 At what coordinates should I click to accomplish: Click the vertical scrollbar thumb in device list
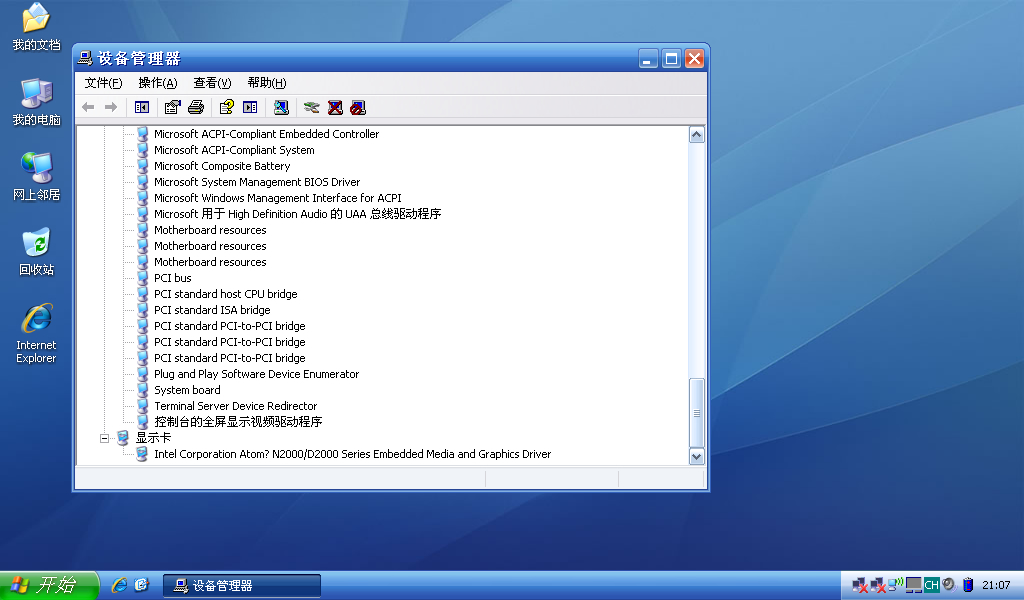[x=697, y=412]
